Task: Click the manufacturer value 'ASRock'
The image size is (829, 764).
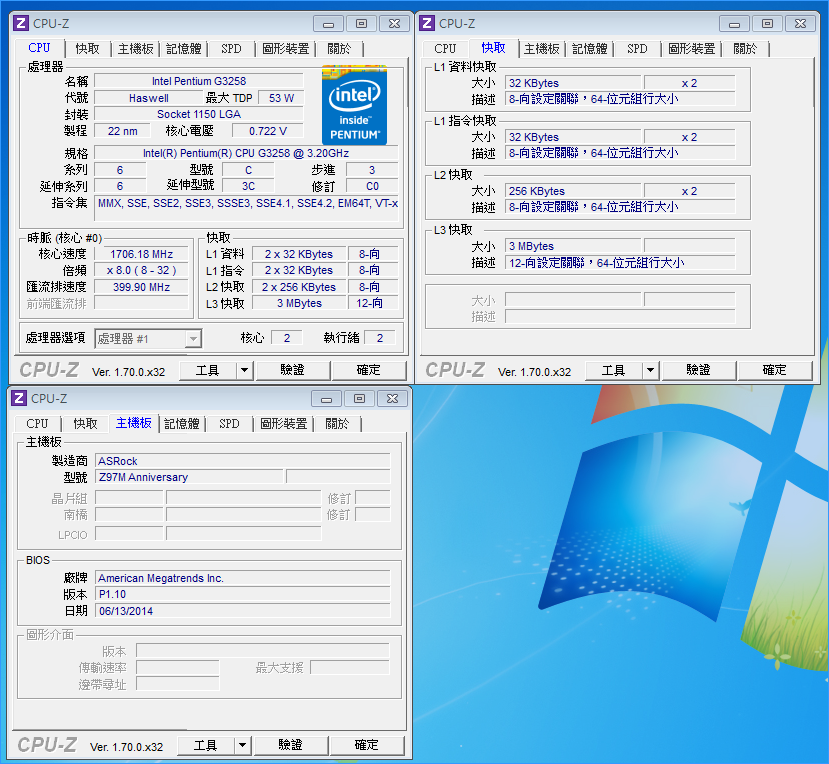Action: tap(243, 461)
